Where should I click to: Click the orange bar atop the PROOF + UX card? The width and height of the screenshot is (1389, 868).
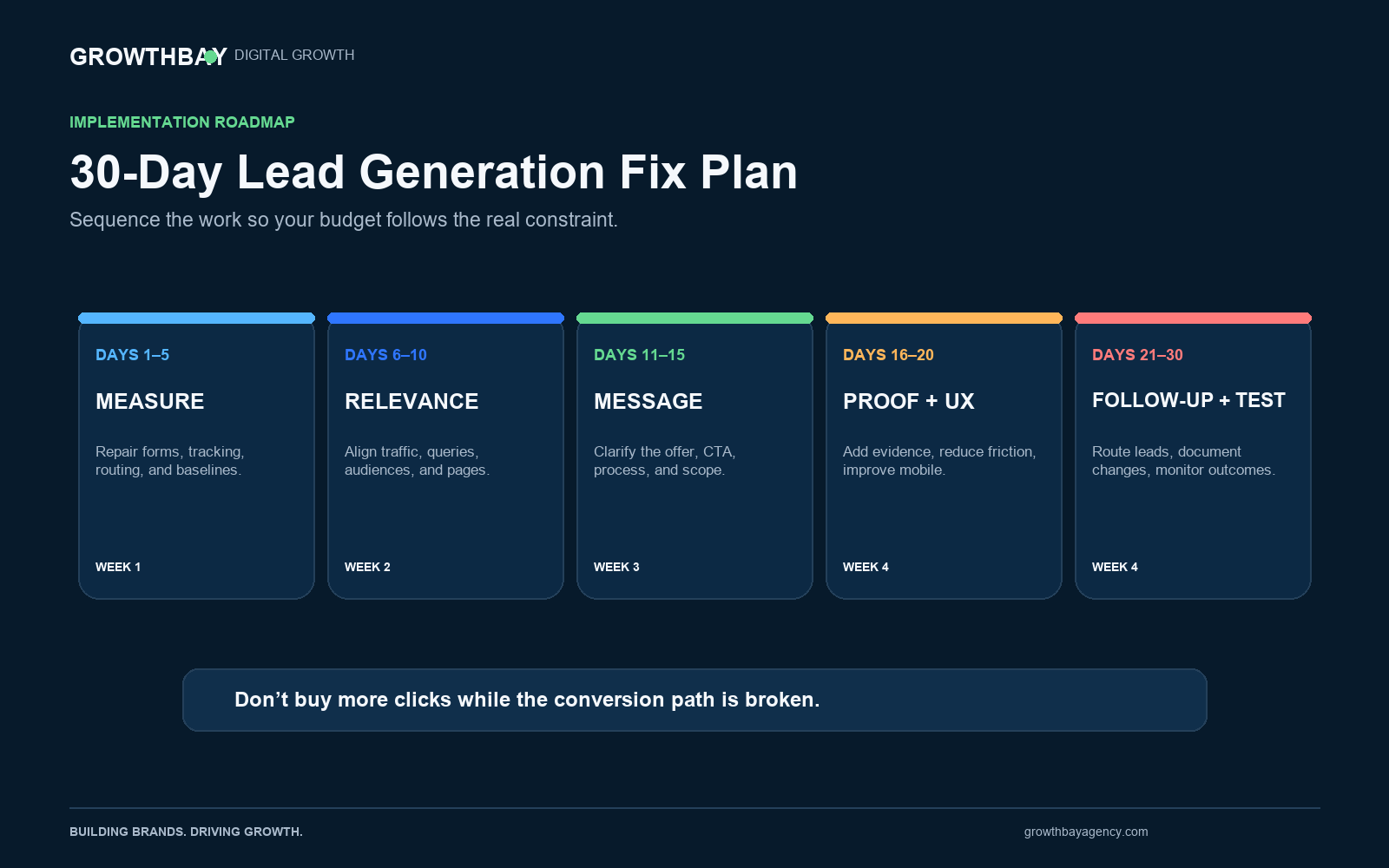944,318
